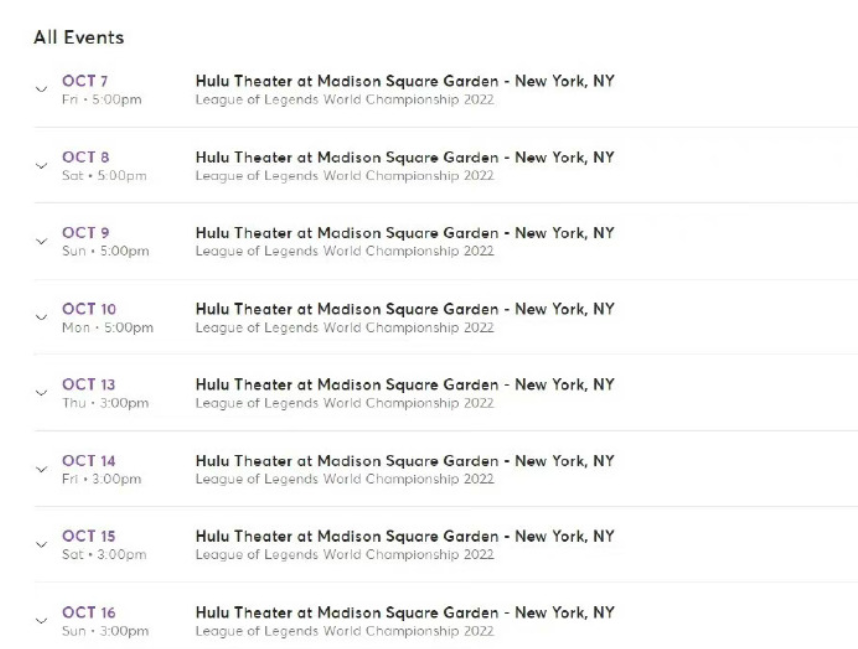This screenshot has width=858, height=649.
Task: Open the OCT 10 Hulu Theater event title
Action: tap(405, 309)
